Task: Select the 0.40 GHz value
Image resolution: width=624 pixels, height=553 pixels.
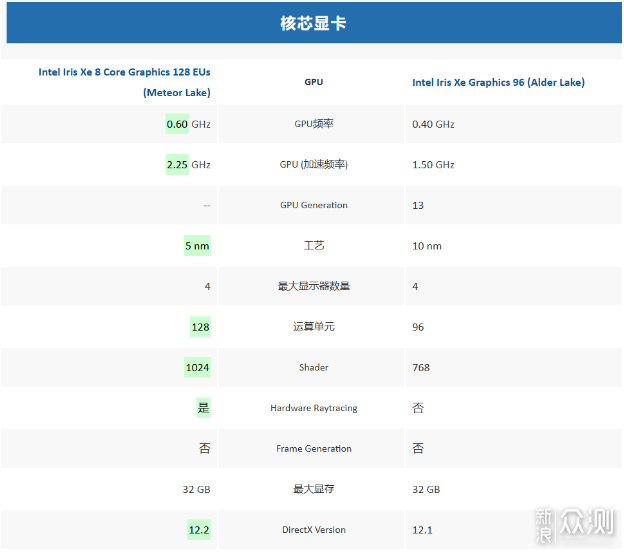Action: pos(433,124)
